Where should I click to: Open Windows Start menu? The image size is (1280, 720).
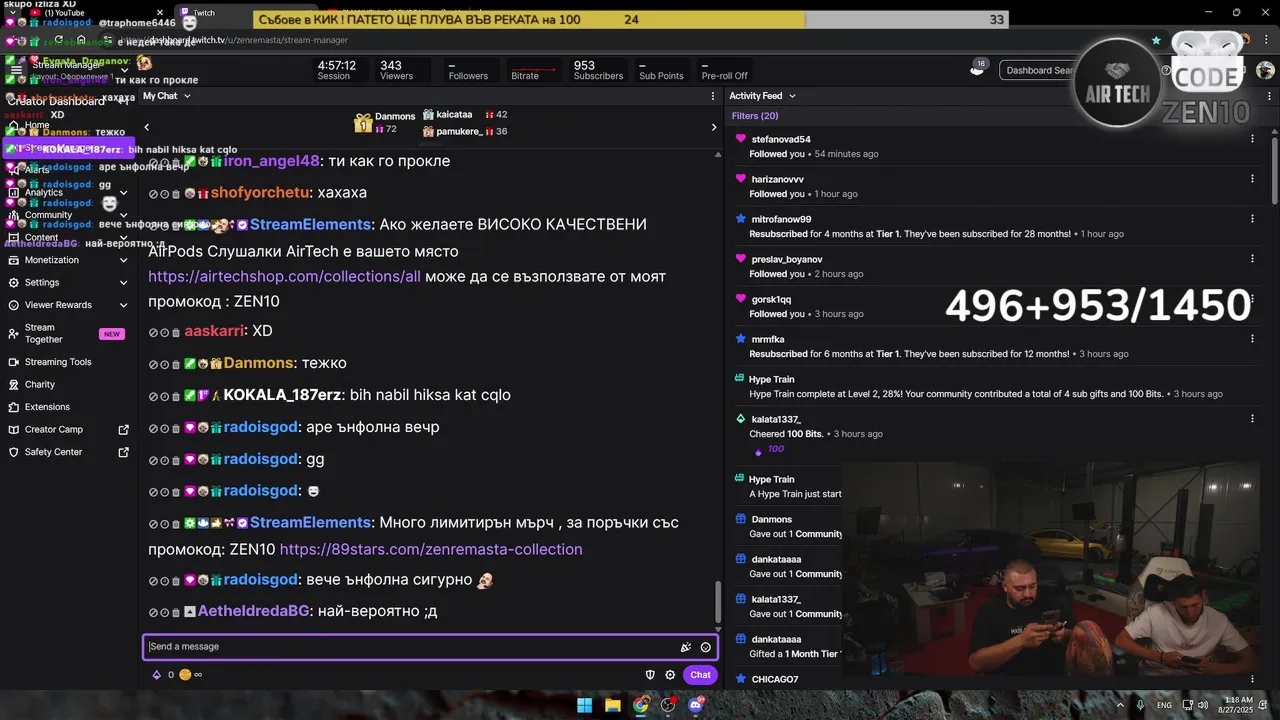(x=584, y=705)
